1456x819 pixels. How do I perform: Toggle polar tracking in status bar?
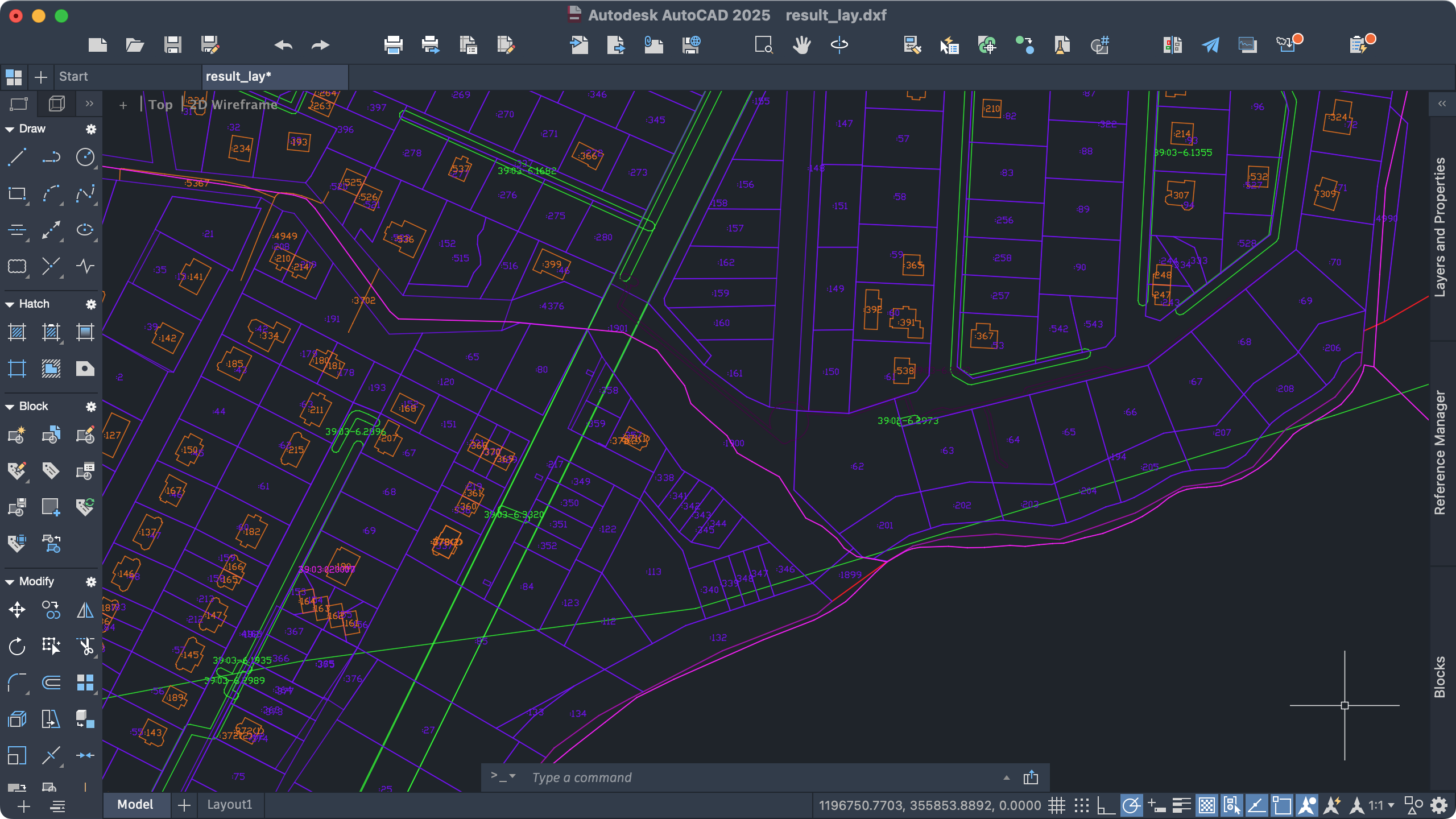(1131, 805)
